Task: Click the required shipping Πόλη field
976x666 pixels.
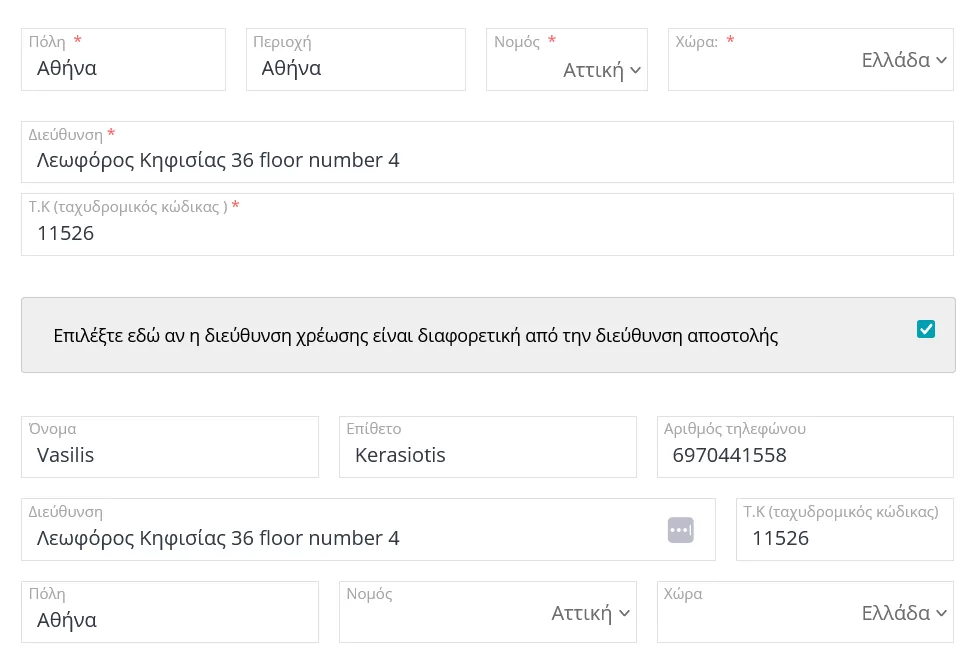Action: point(123,69)
